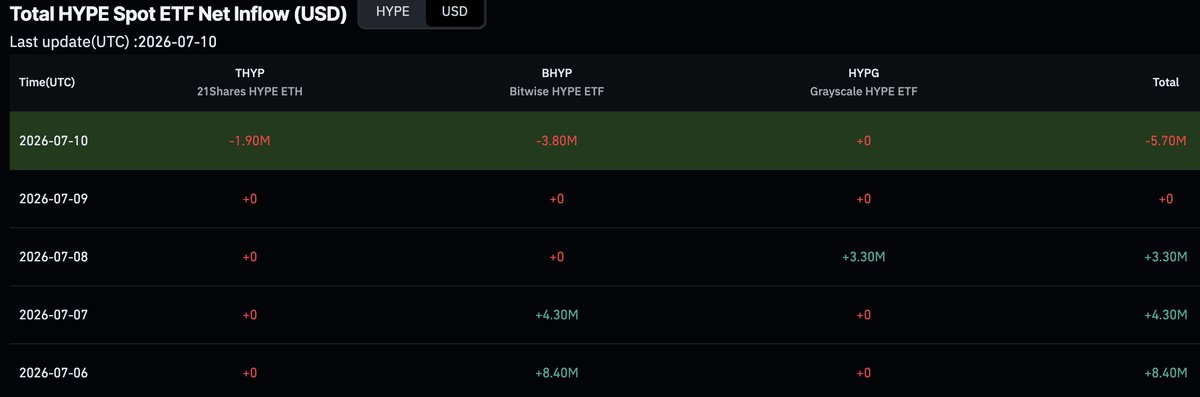This screenshot has height=397, width=1200.
Task: Switch units to the HYPE toggle
Action: click(x=392, y=13)
